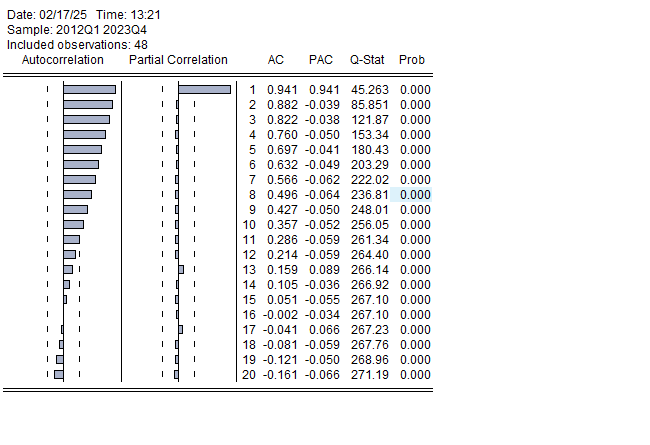Select lag number 20 in the table
650x445 pixels.
click(250, 375)
